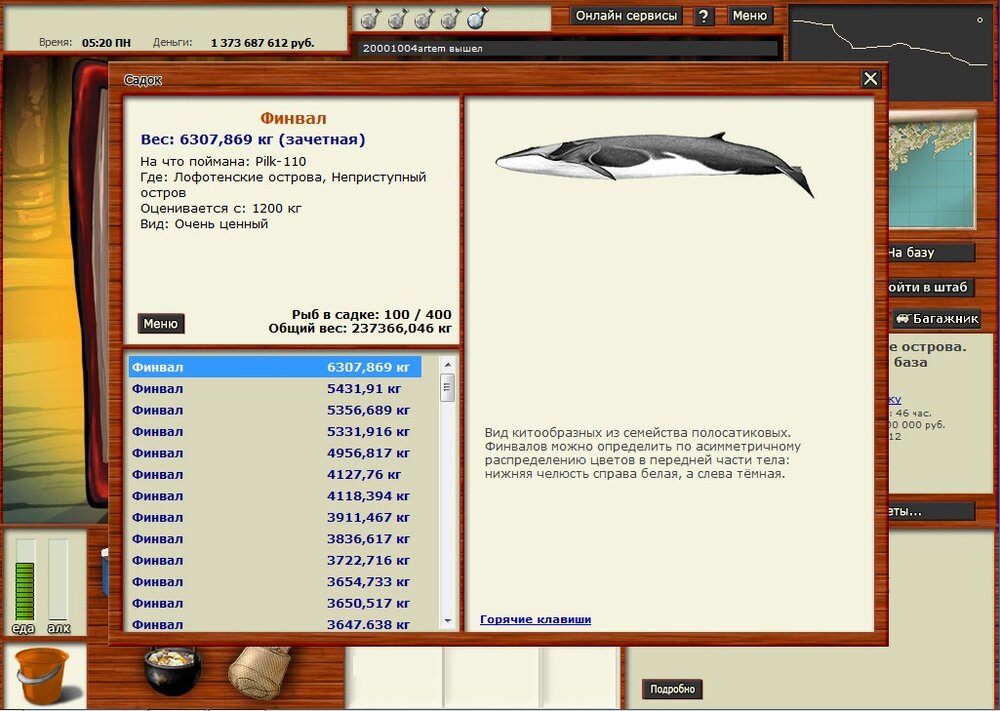This screenshot has height=711, width=1000.
Task: Open the Горячие клавиши link
Action: (535, 620)
